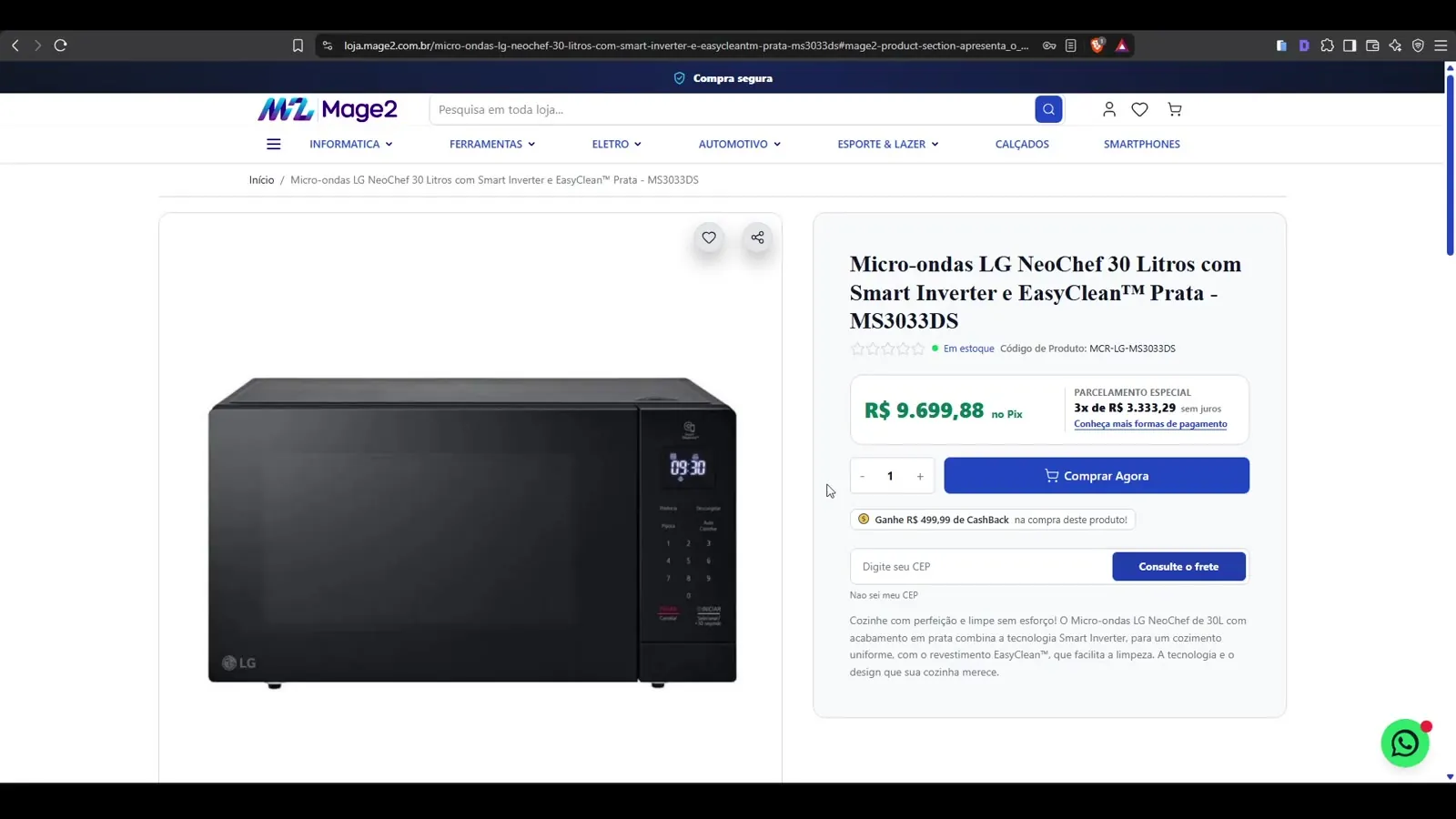
Task: Expand the ESPORTE & LAZER category dropdown
Action: 888,144
